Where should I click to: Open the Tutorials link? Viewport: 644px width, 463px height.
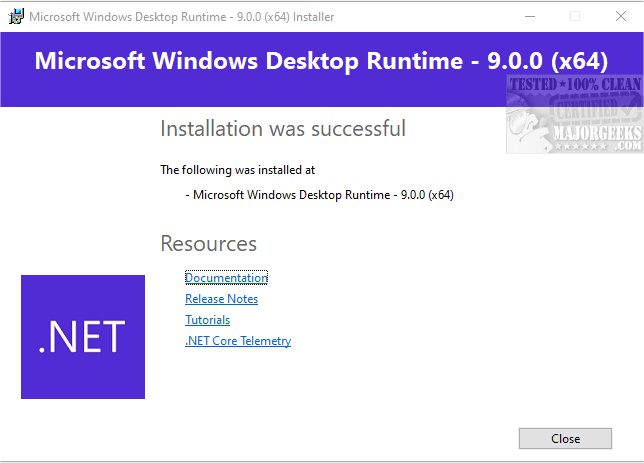click(207, 320)
